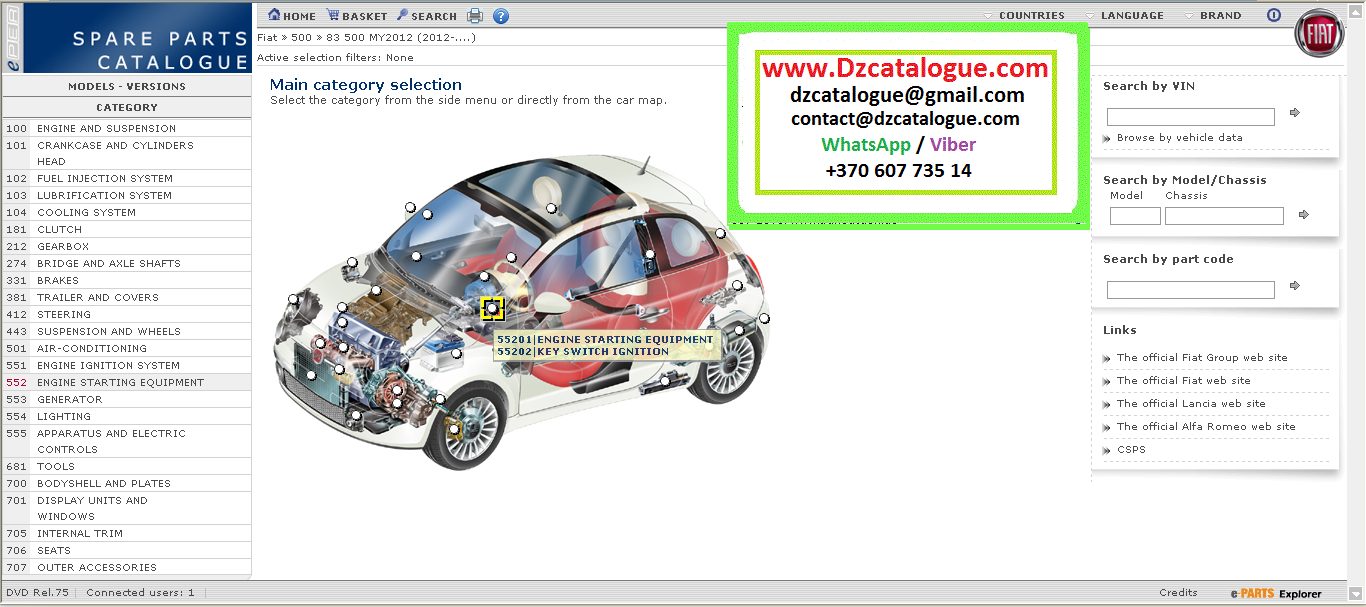Switch to the MODELS - VERSIONS panel
This screenshot has height=607, width=1366.
click(x=127, y=87)
